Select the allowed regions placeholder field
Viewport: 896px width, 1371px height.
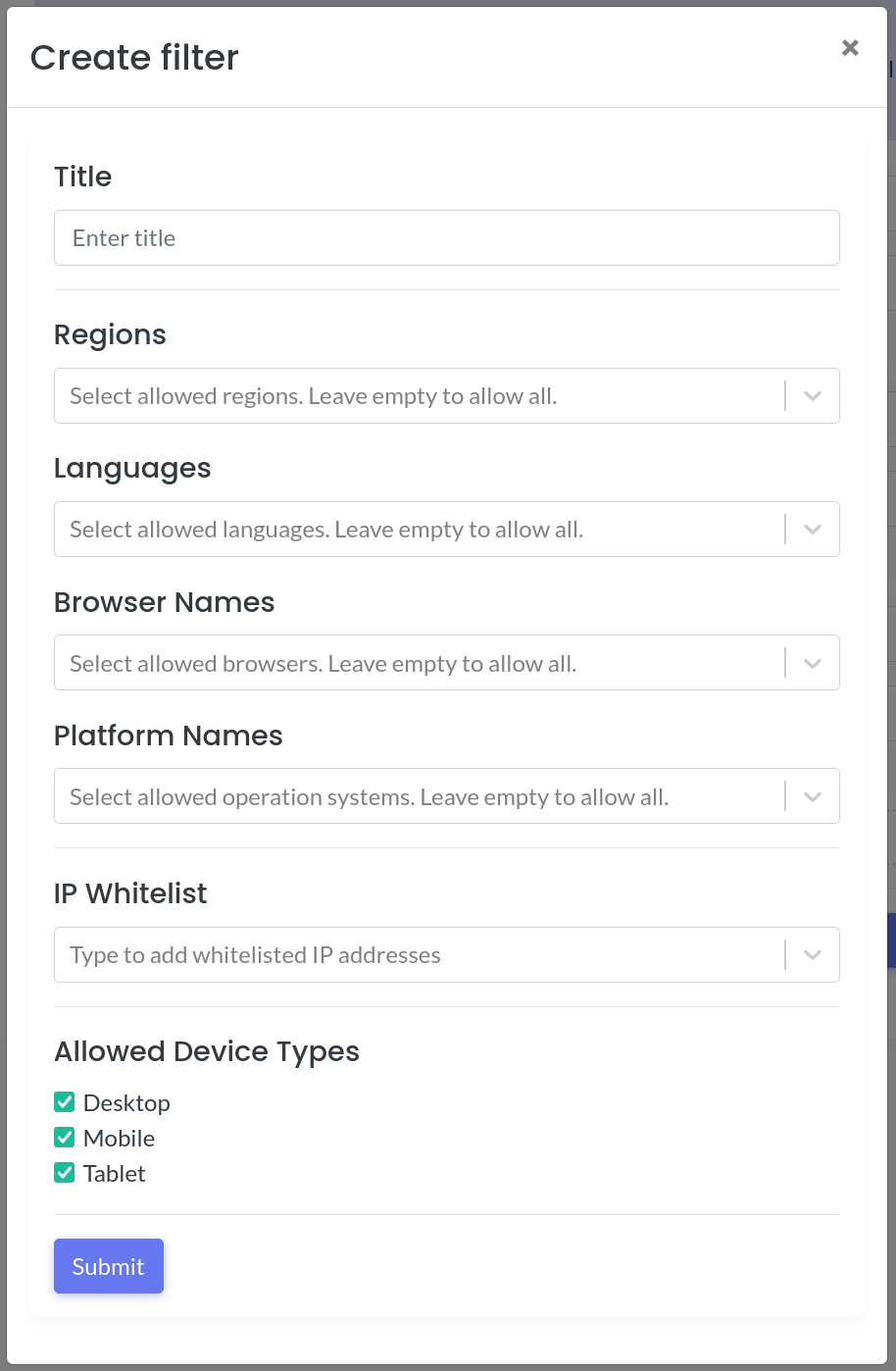click(x=447, y=396)
